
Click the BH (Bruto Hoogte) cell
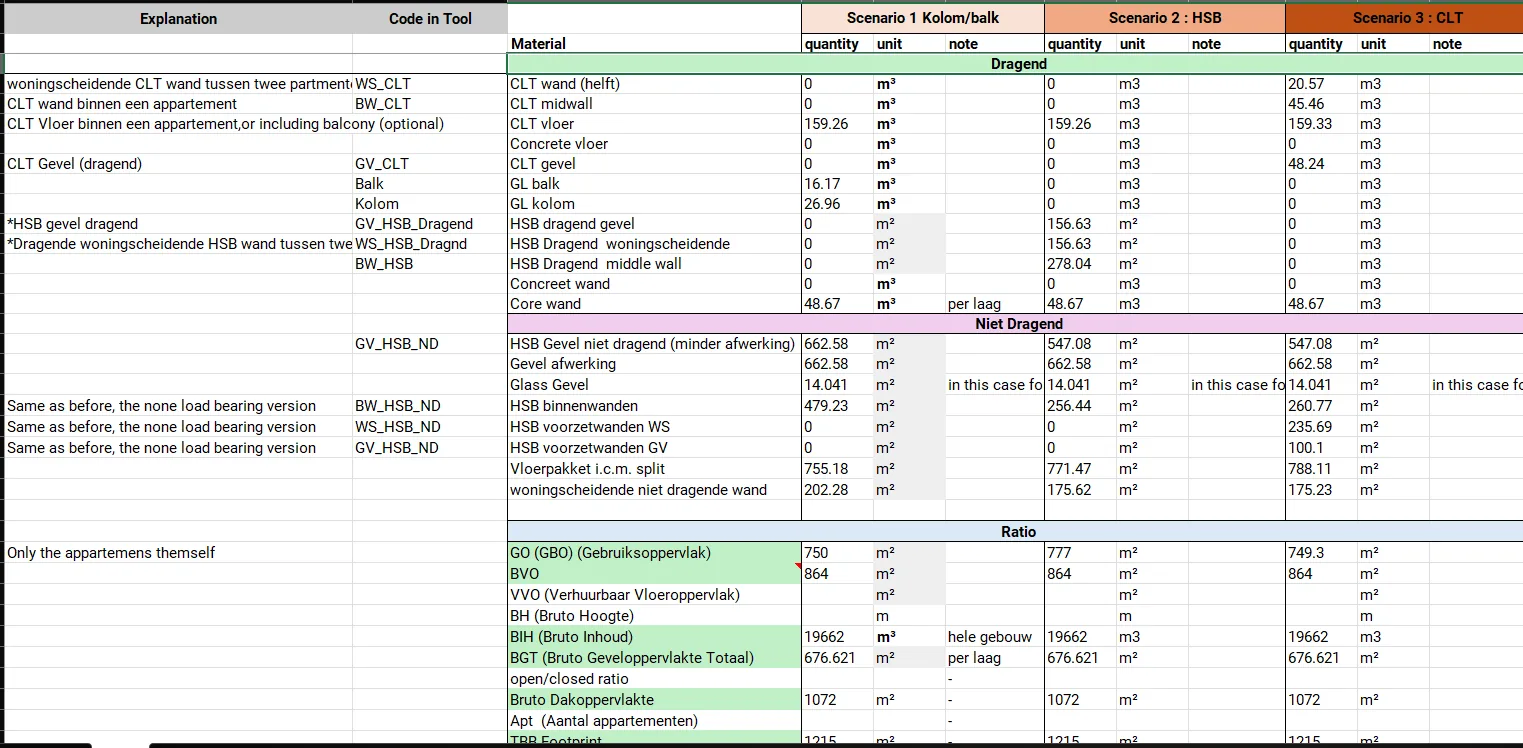pyautogui.click(x=654, y=616)
